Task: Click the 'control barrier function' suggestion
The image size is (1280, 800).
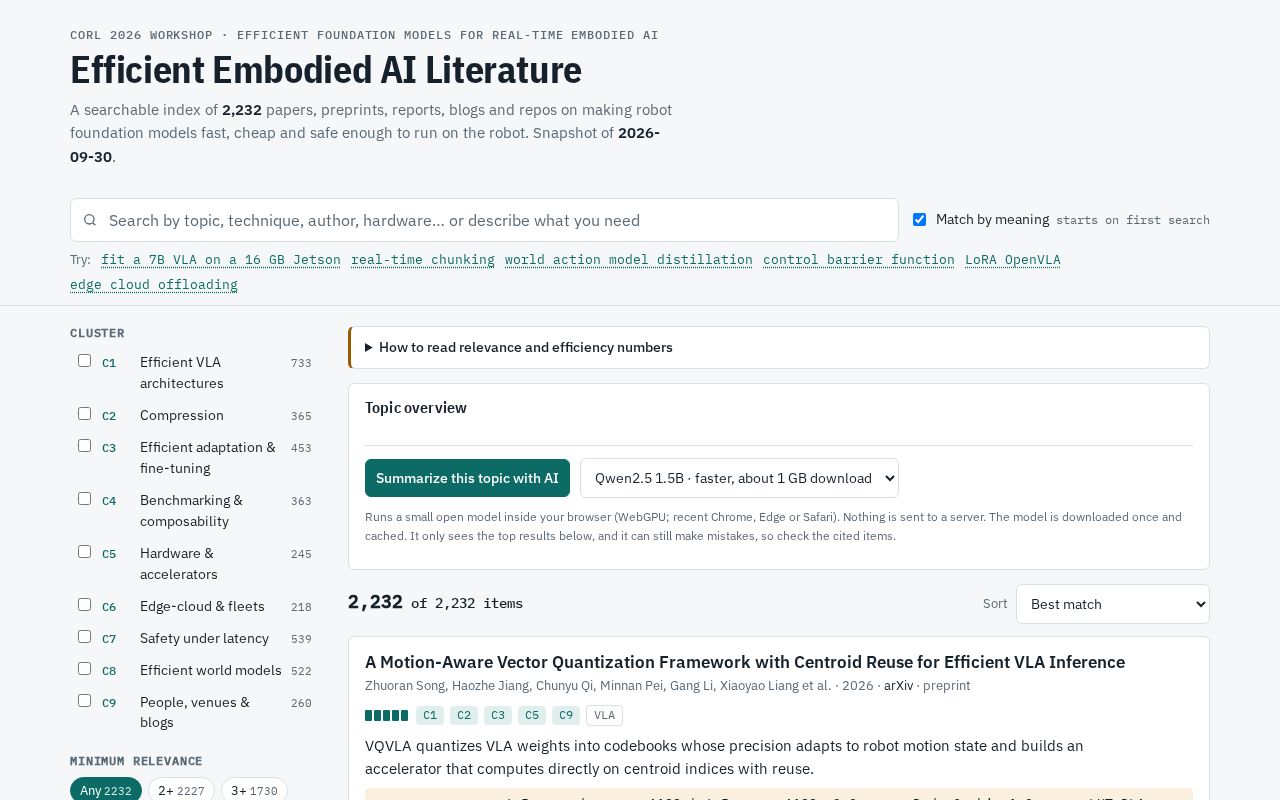Action: pos(859,260)
